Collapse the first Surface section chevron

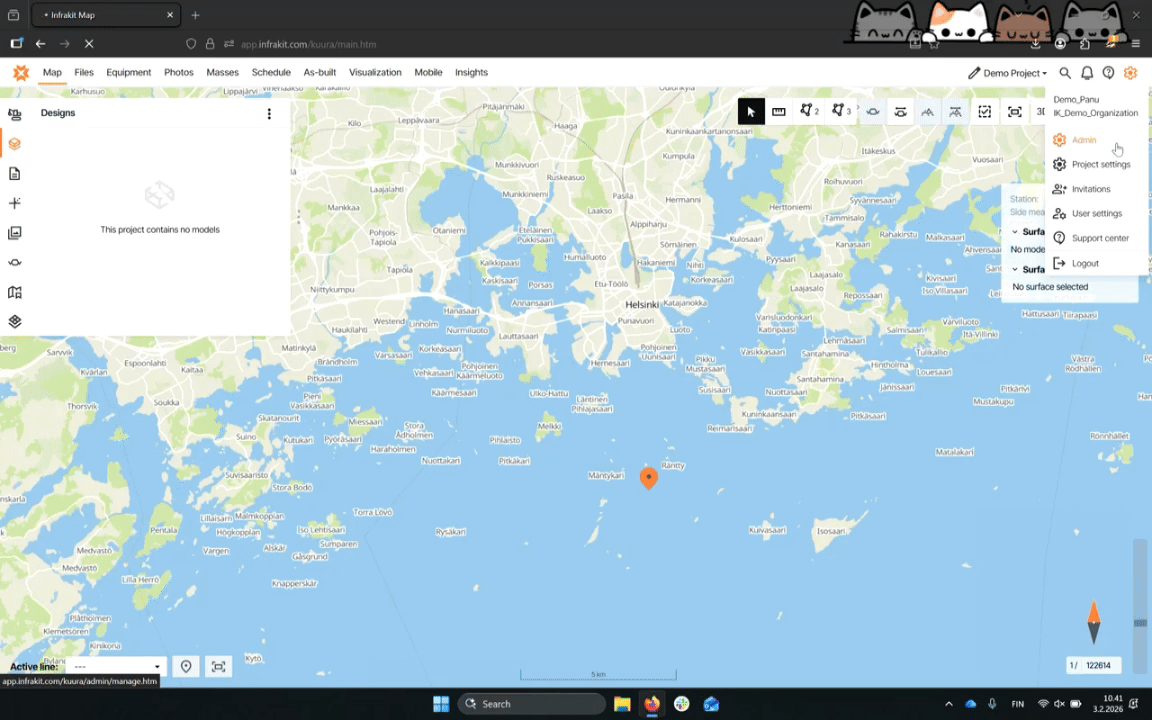pyautogui.click(x=1015, y=231)
